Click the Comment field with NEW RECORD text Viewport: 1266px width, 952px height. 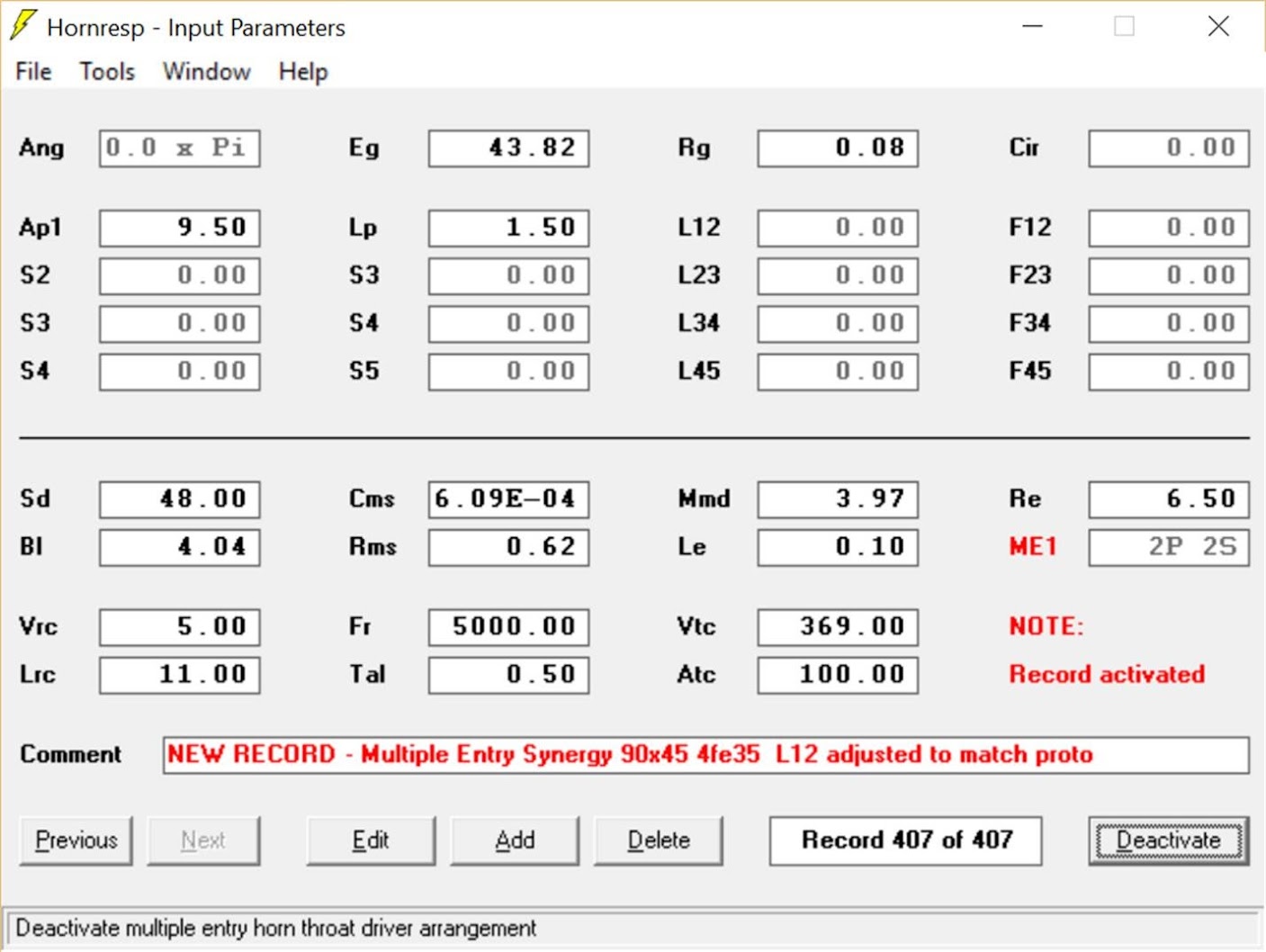(706, 755)
